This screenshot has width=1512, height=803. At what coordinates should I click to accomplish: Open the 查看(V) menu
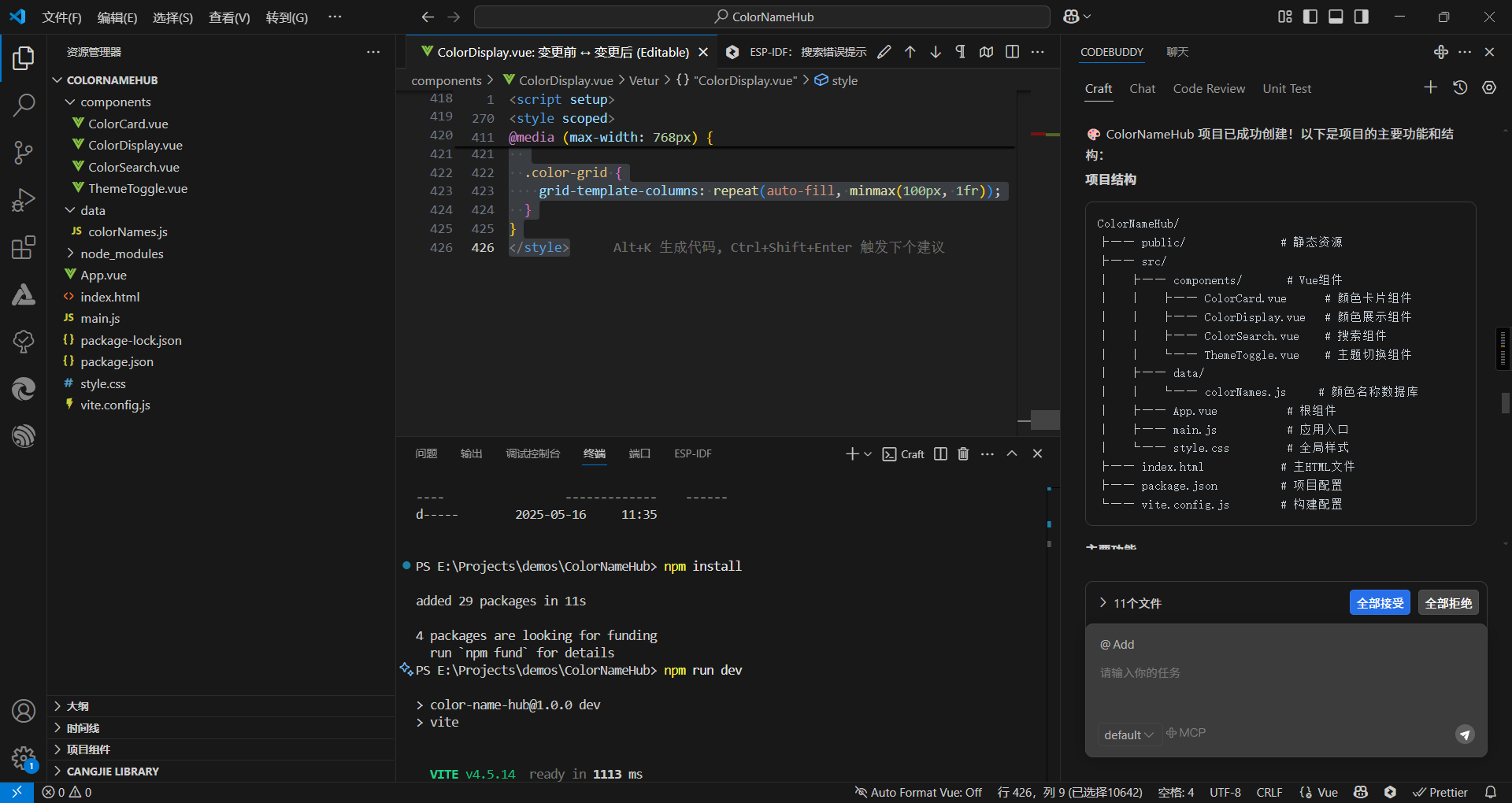pyautogui.click(x=229, y=17)
